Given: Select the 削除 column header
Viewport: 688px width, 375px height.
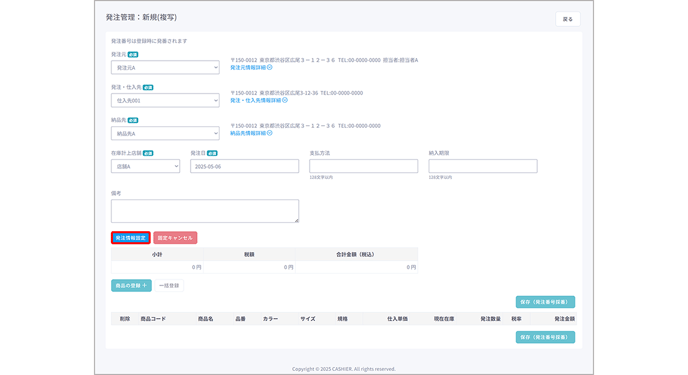Looking at the screenshot, I should [x=125, y=319].
